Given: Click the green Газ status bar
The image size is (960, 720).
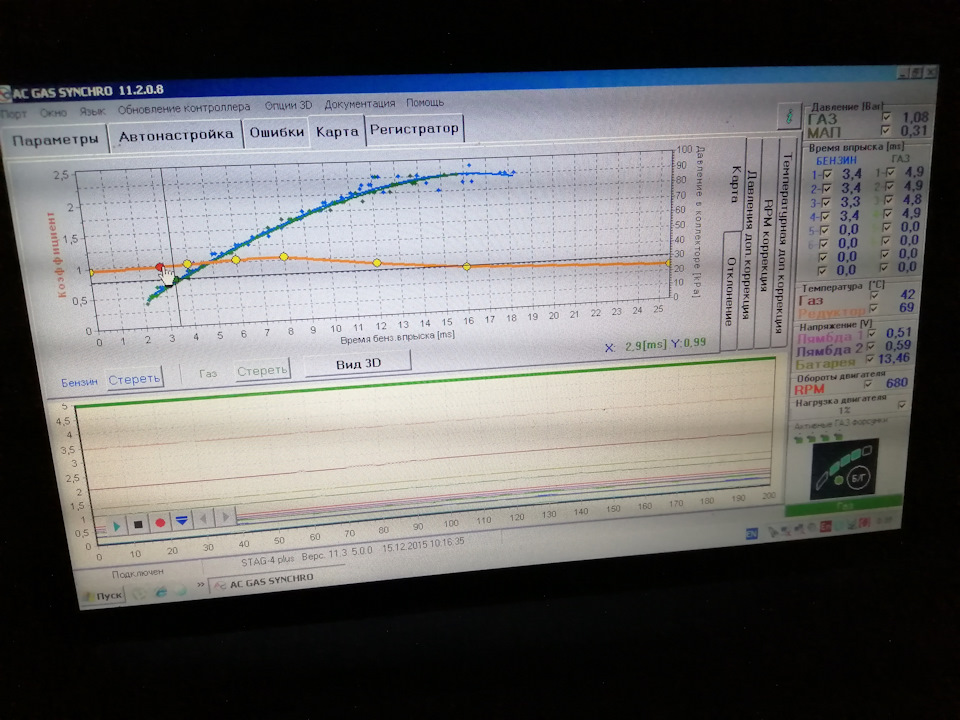Looking at the screenshot, I should click(844, 506).
